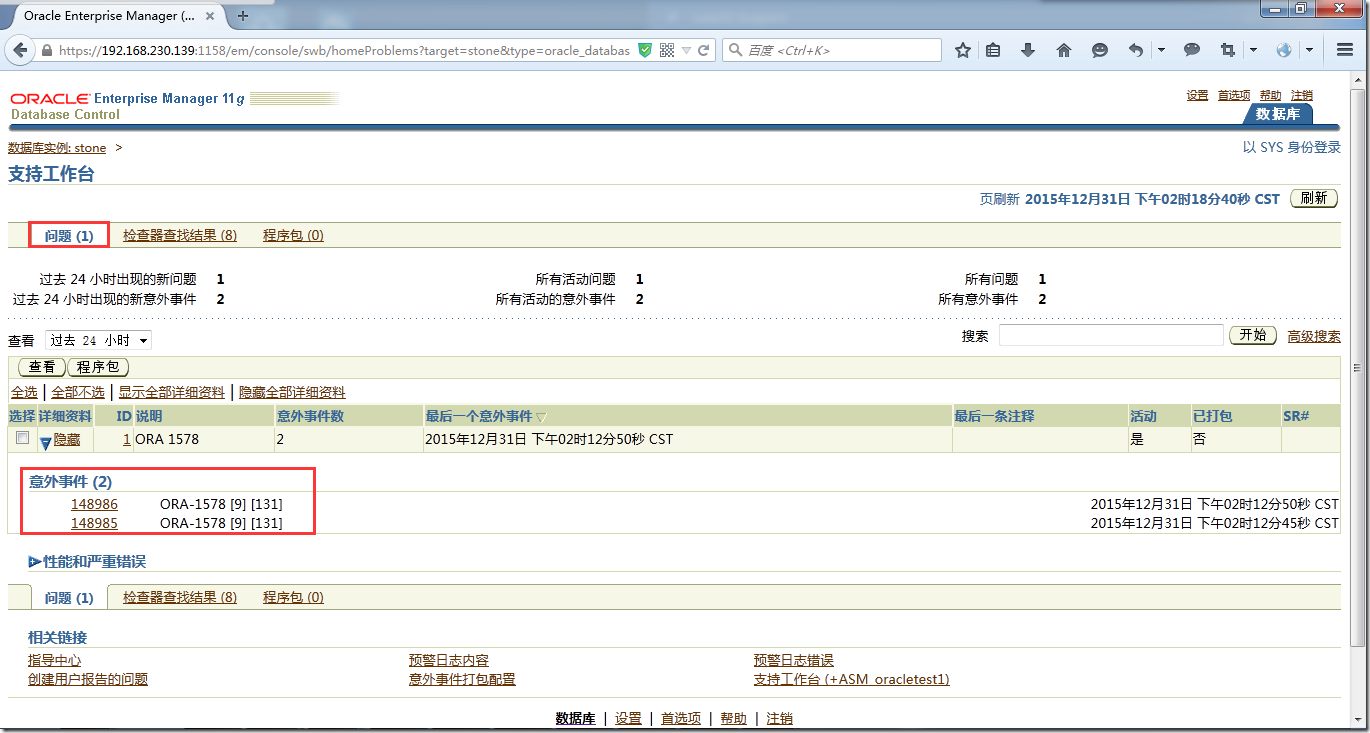Click the 全部不选 link
This screenshot has width=1370, height=733.
pos(78,392)
